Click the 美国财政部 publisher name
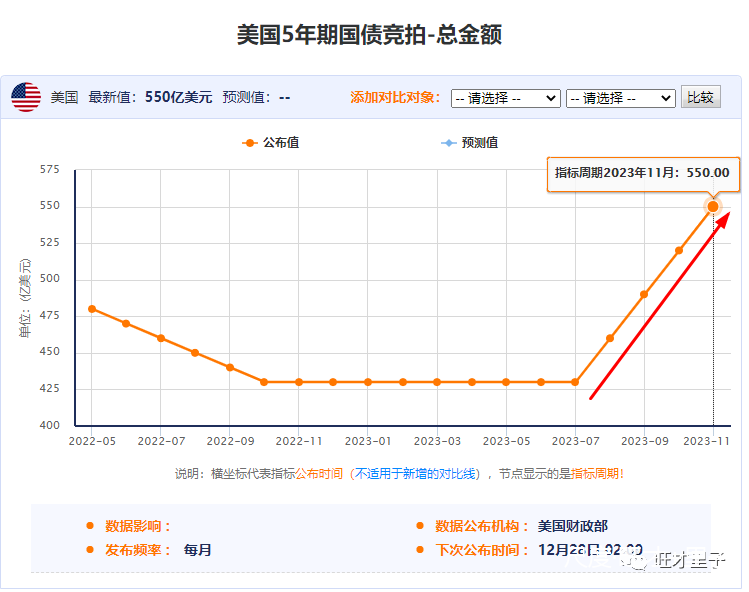 572,526
